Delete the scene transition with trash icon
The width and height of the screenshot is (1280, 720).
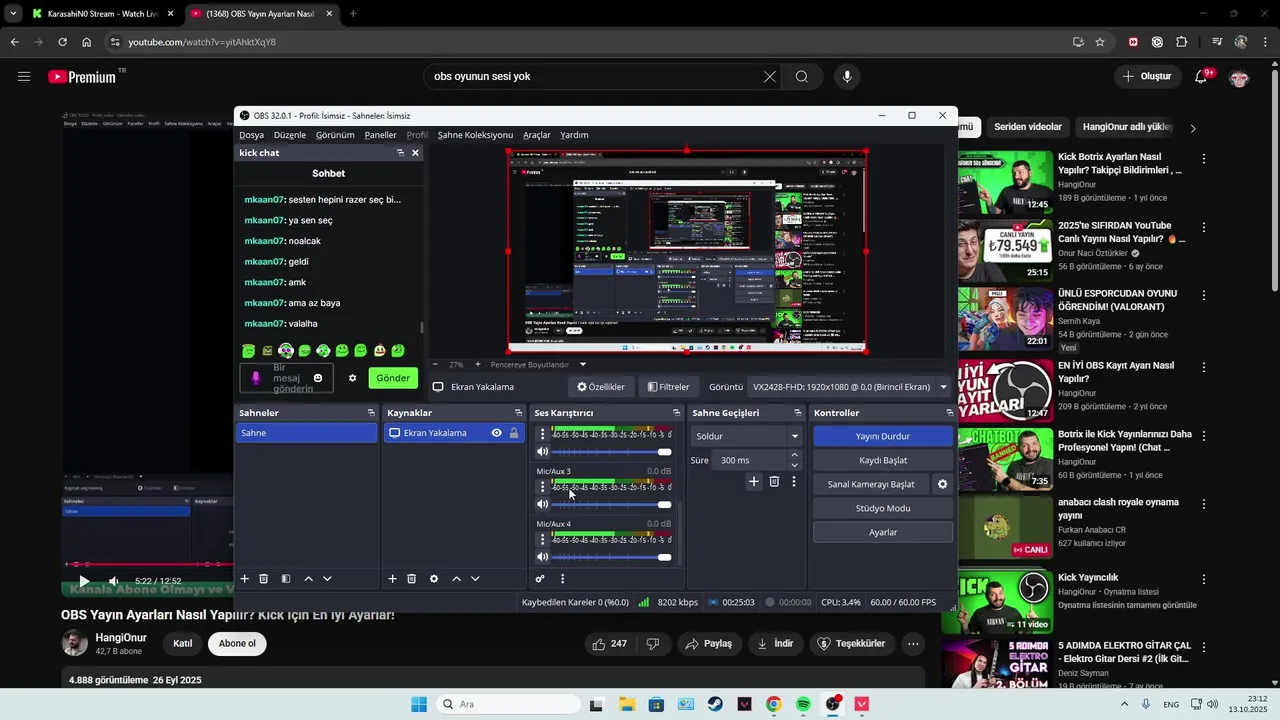[x=774, y=482]
